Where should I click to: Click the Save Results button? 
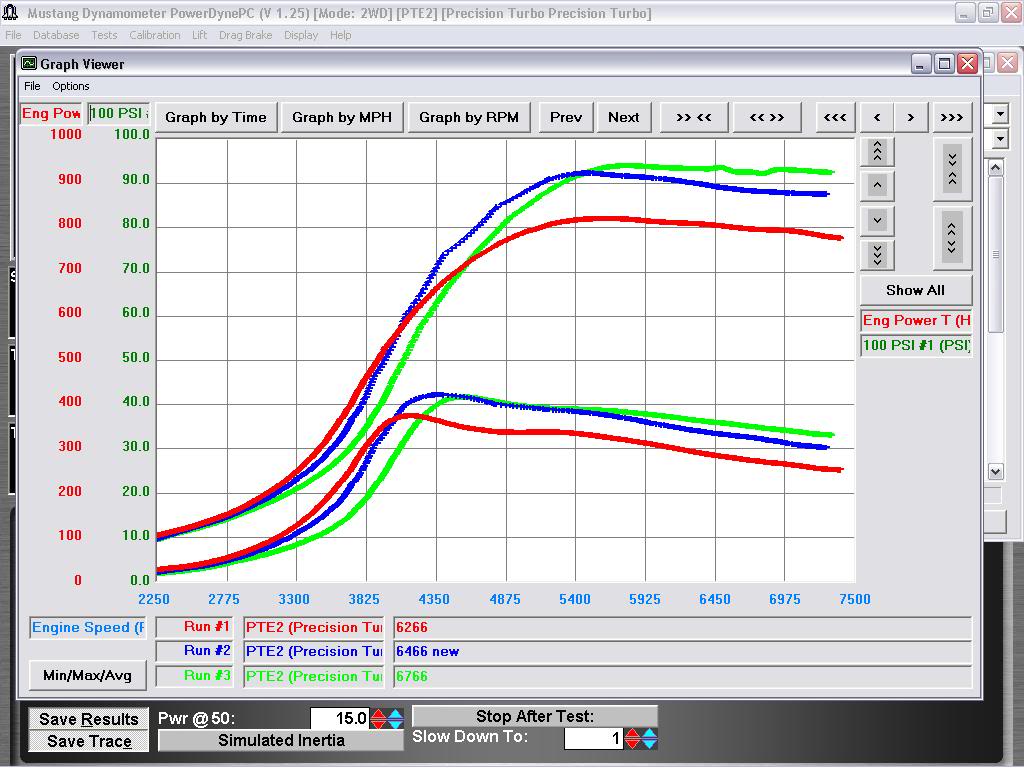(89, 719)
